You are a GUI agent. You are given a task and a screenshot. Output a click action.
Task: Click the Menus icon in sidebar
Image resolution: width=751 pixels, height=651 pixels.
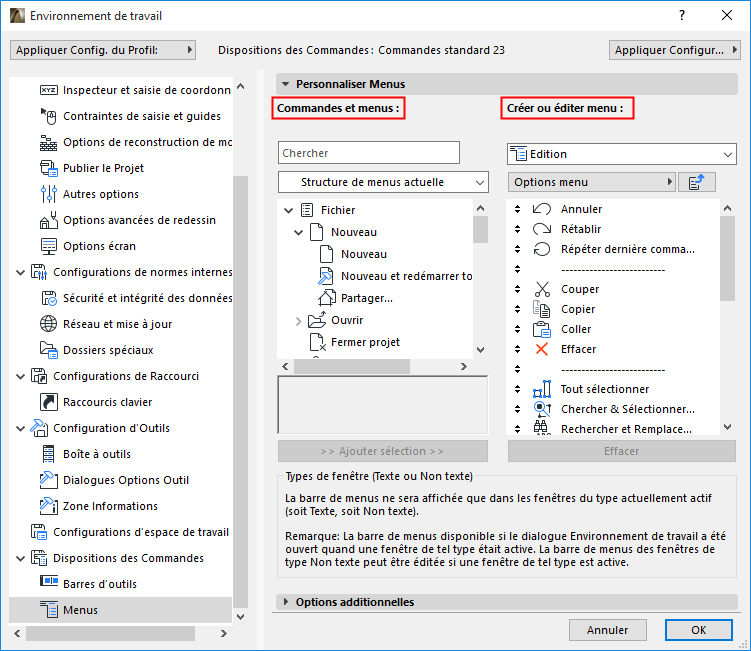pos(48,609)
